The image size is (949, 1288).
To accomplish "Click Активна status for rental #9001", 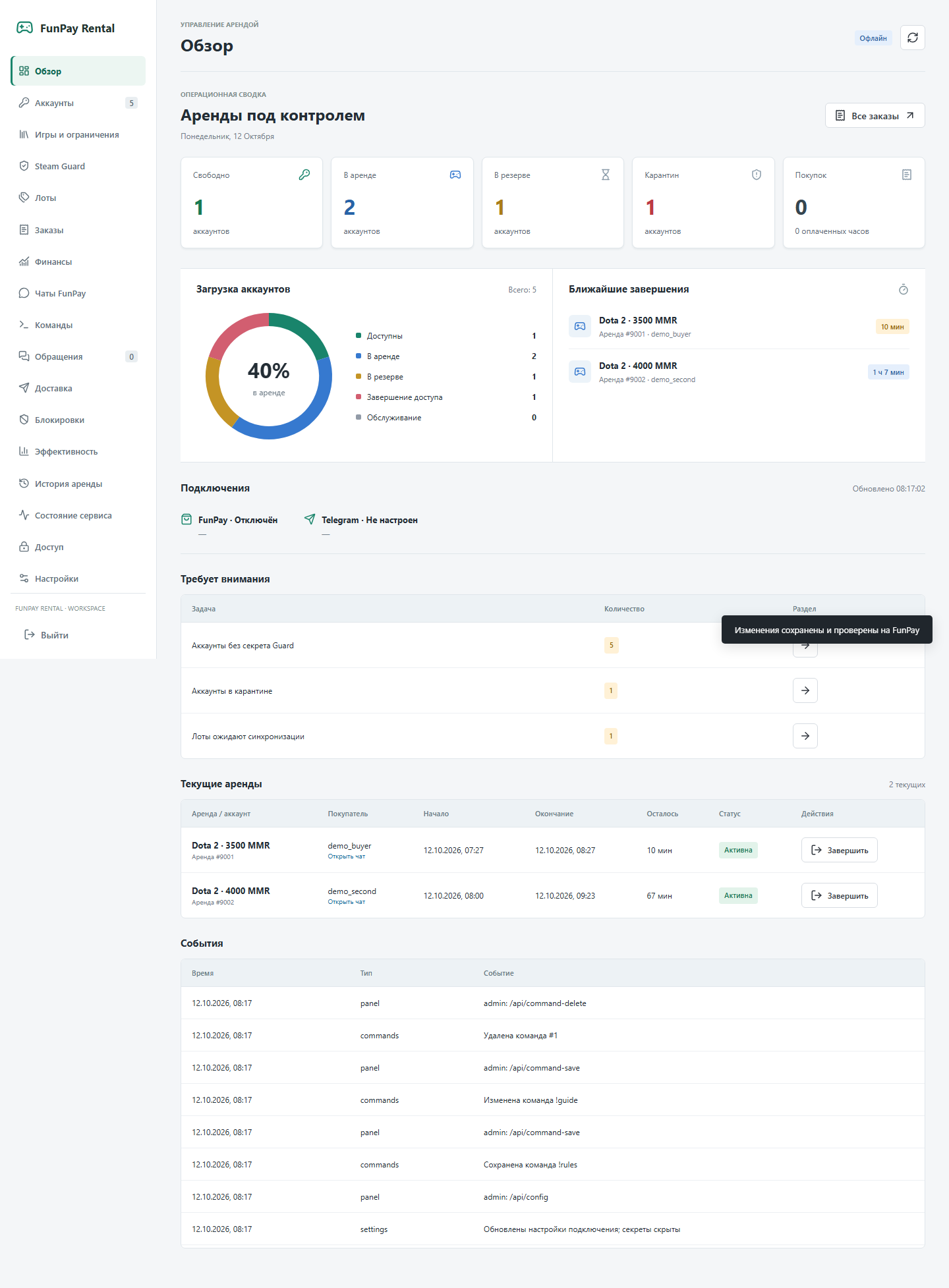I will [x=738, y=850].
